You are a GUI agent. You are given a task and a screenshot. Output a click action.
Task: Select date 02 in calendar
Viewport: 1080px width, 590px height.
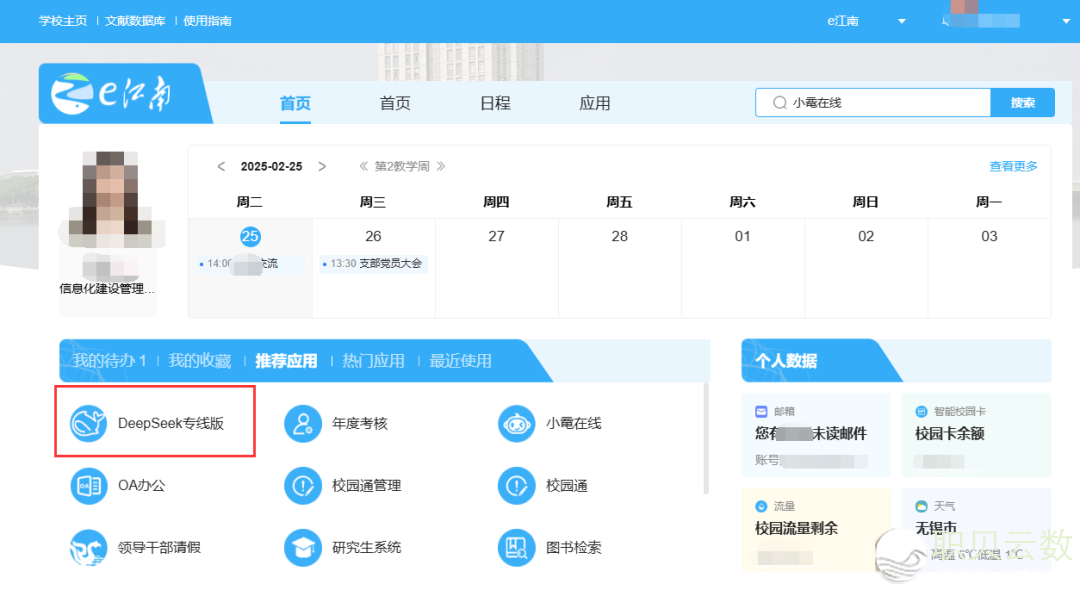click(x=866, y=237)
